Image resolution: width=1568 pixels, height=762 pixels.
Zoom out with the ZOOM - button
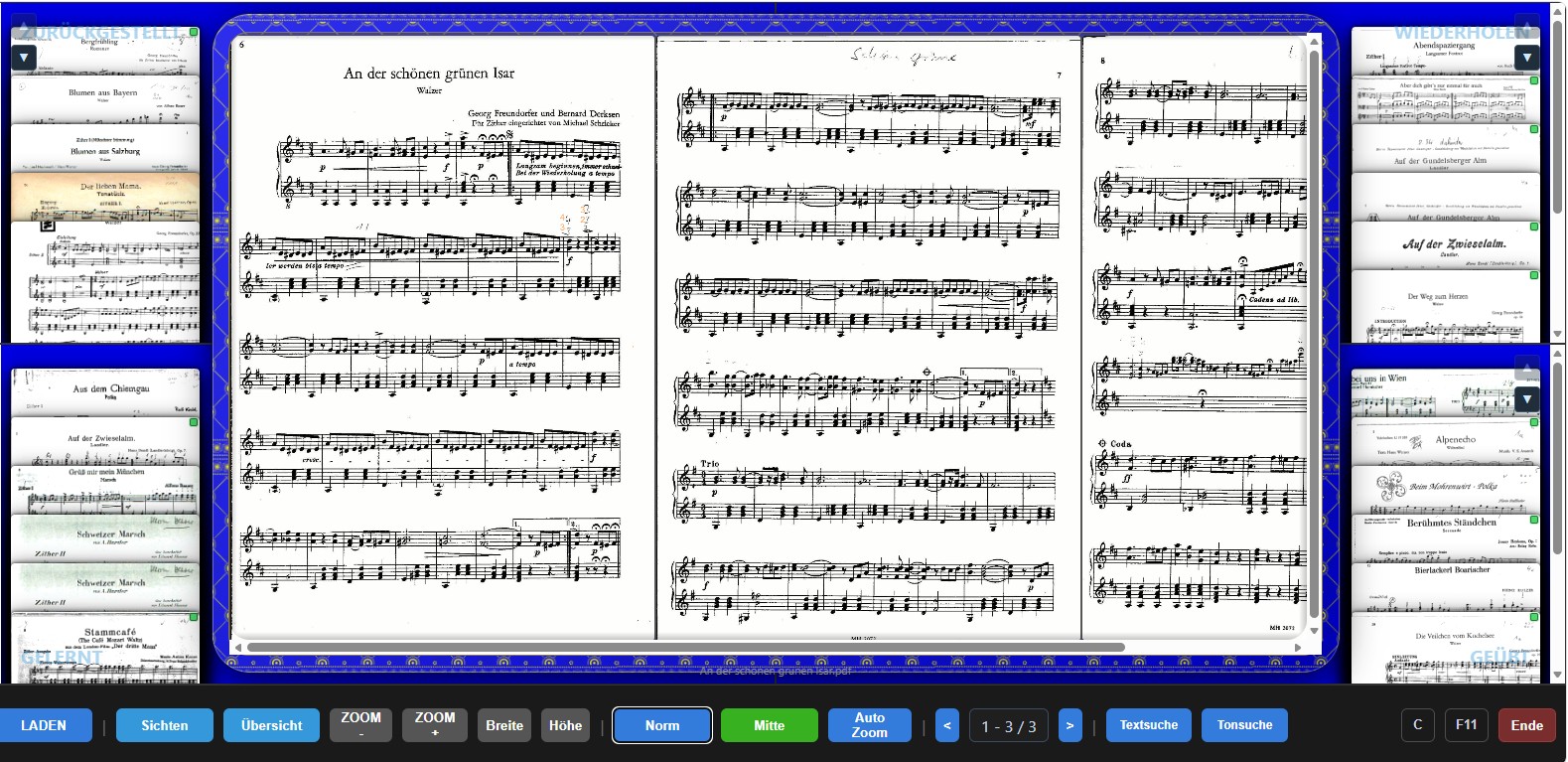(360, 725)
